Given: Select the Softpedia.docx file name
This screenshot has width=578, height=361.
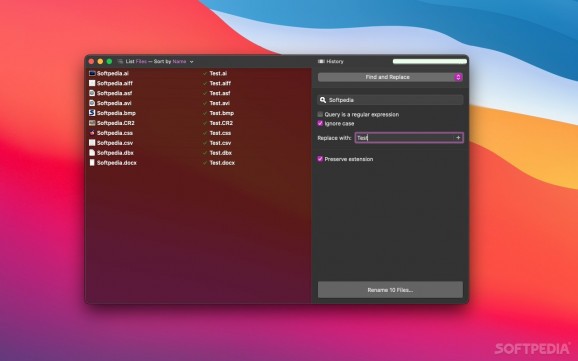Looking at the screenshot, I should (116, 163).
